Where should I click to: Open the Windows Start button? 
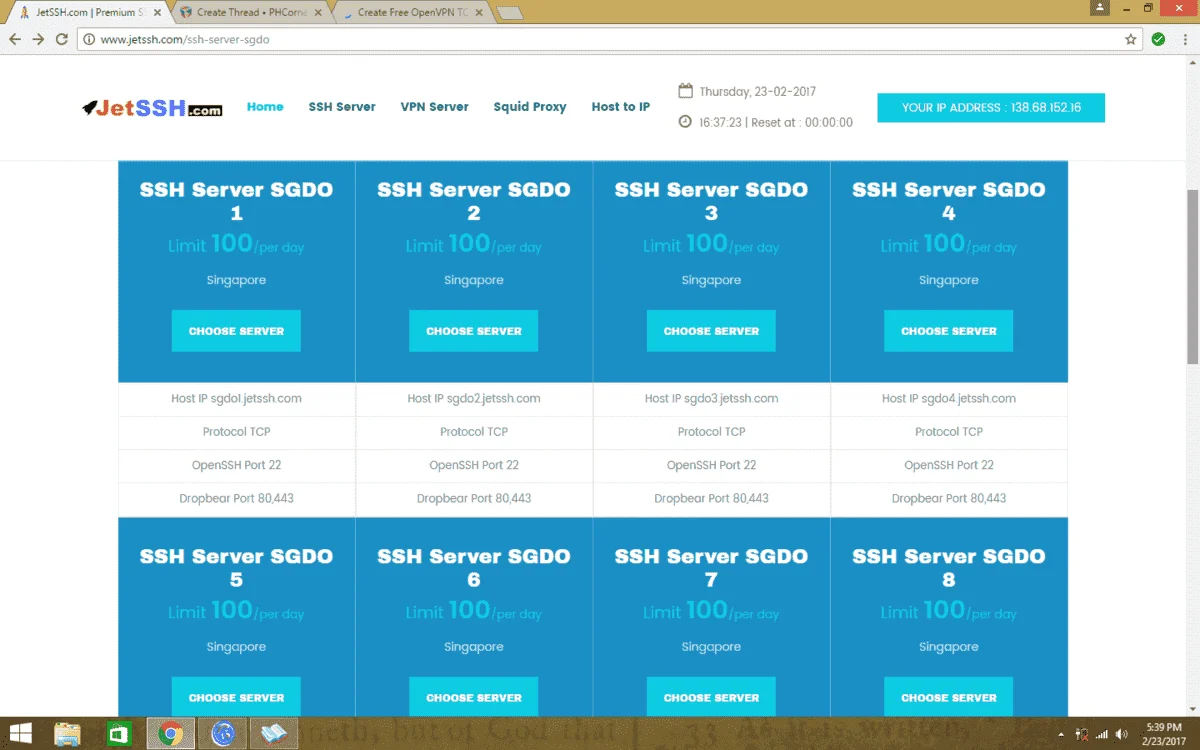[x=20, y=734]
